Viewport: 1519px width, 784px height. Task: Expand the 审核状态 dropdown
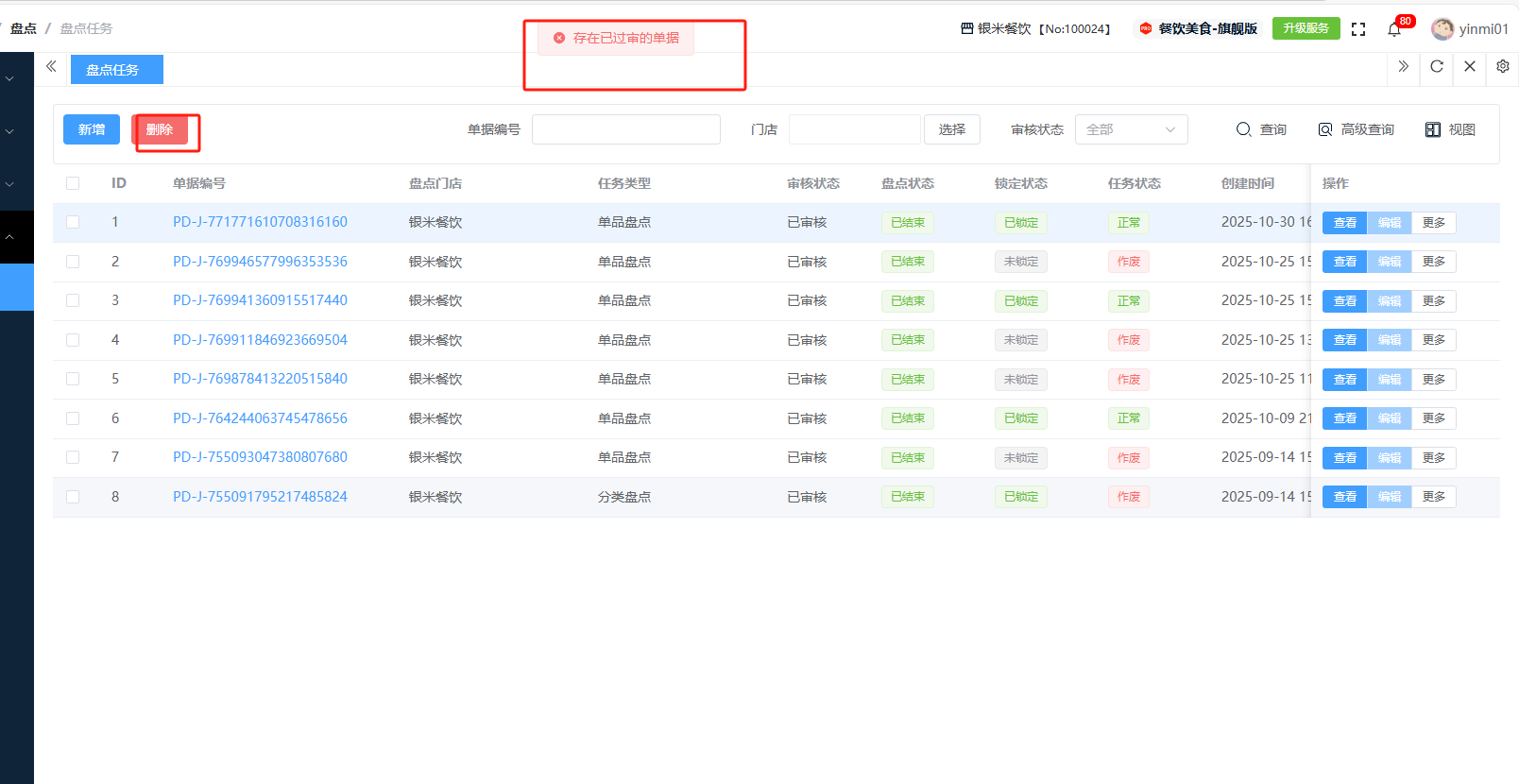[x=1131, y=129]
